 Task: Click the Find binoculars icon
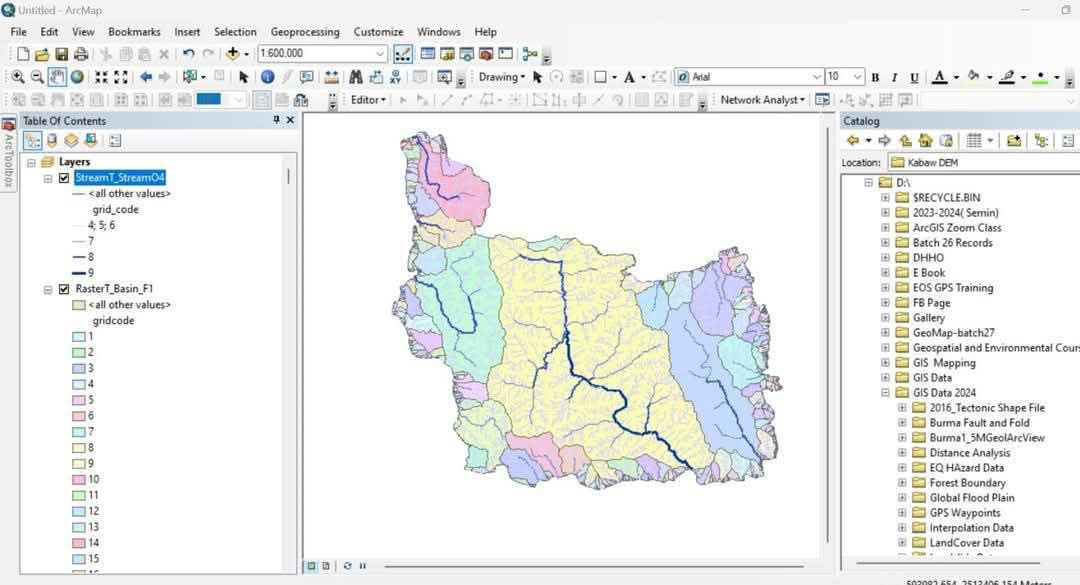point(355,77)
